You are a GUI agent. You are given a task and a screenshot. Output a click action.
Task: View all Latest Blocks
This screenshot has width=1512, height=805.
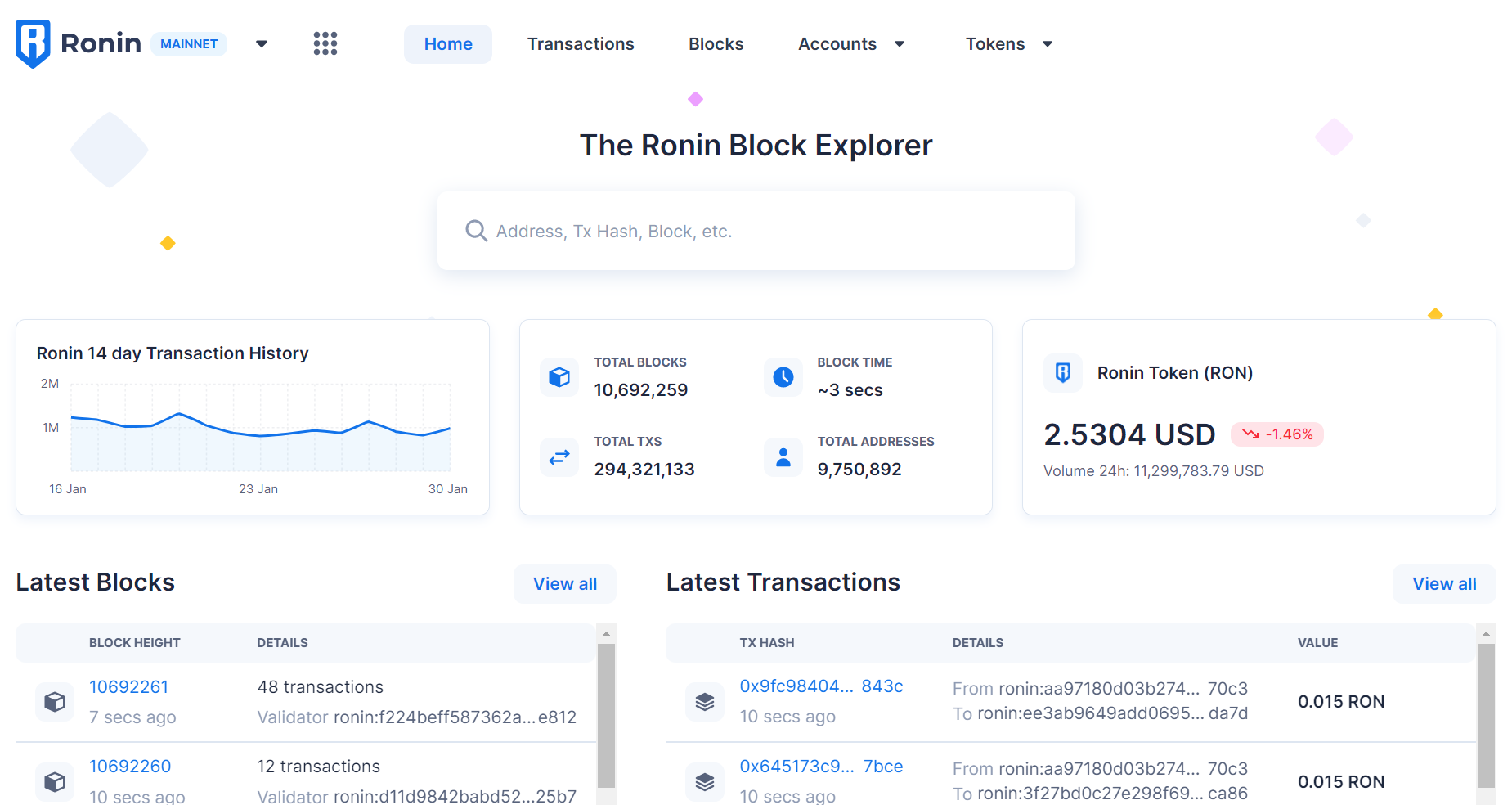point(565,584)
